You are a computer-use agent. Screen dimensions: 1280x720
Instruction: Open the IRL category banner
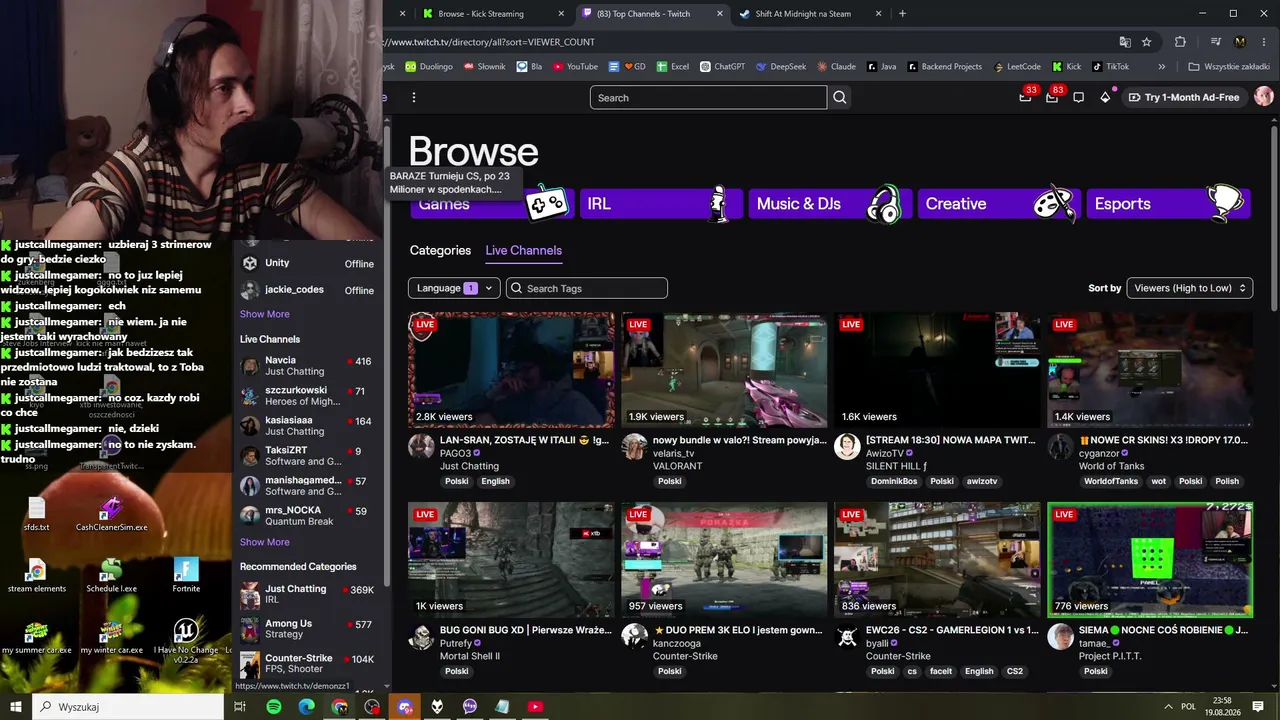coord(660,203)
